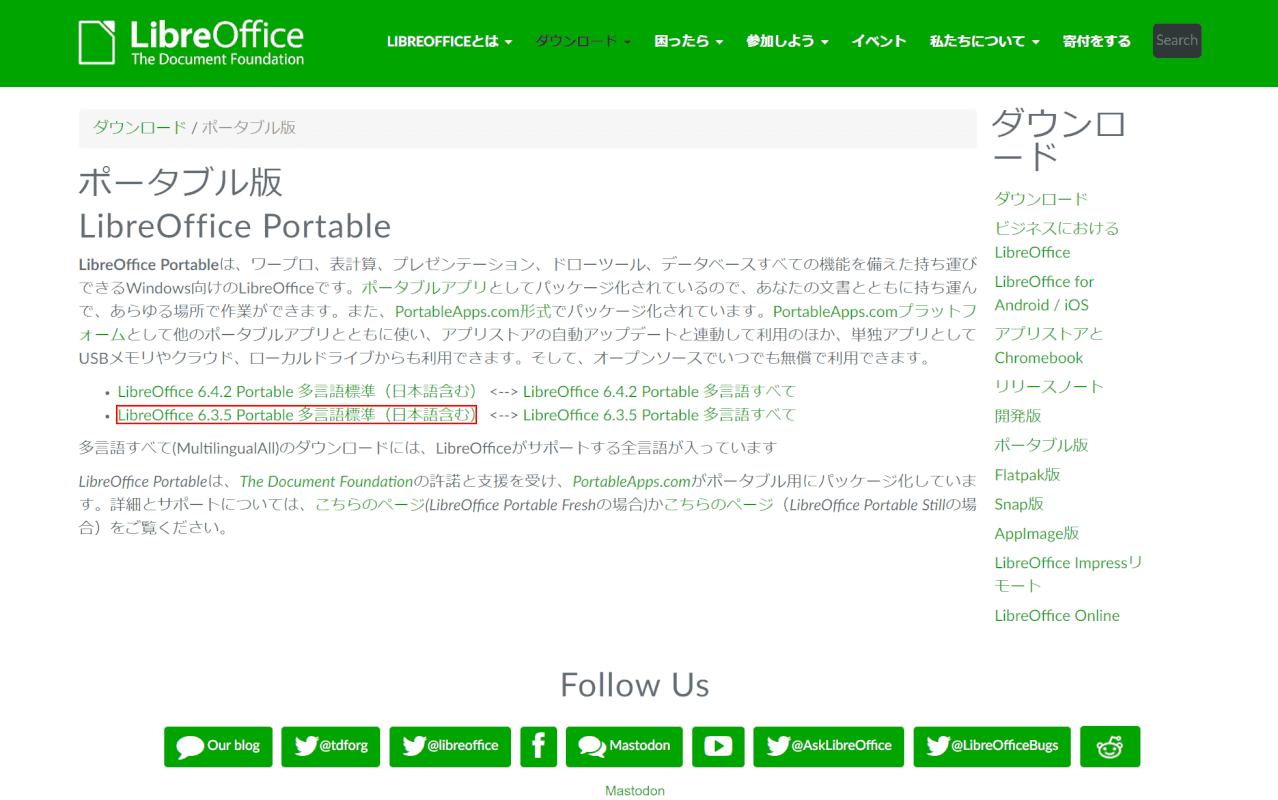
Task: Open the Our blog social button
Action: click(x=218, y=746)
